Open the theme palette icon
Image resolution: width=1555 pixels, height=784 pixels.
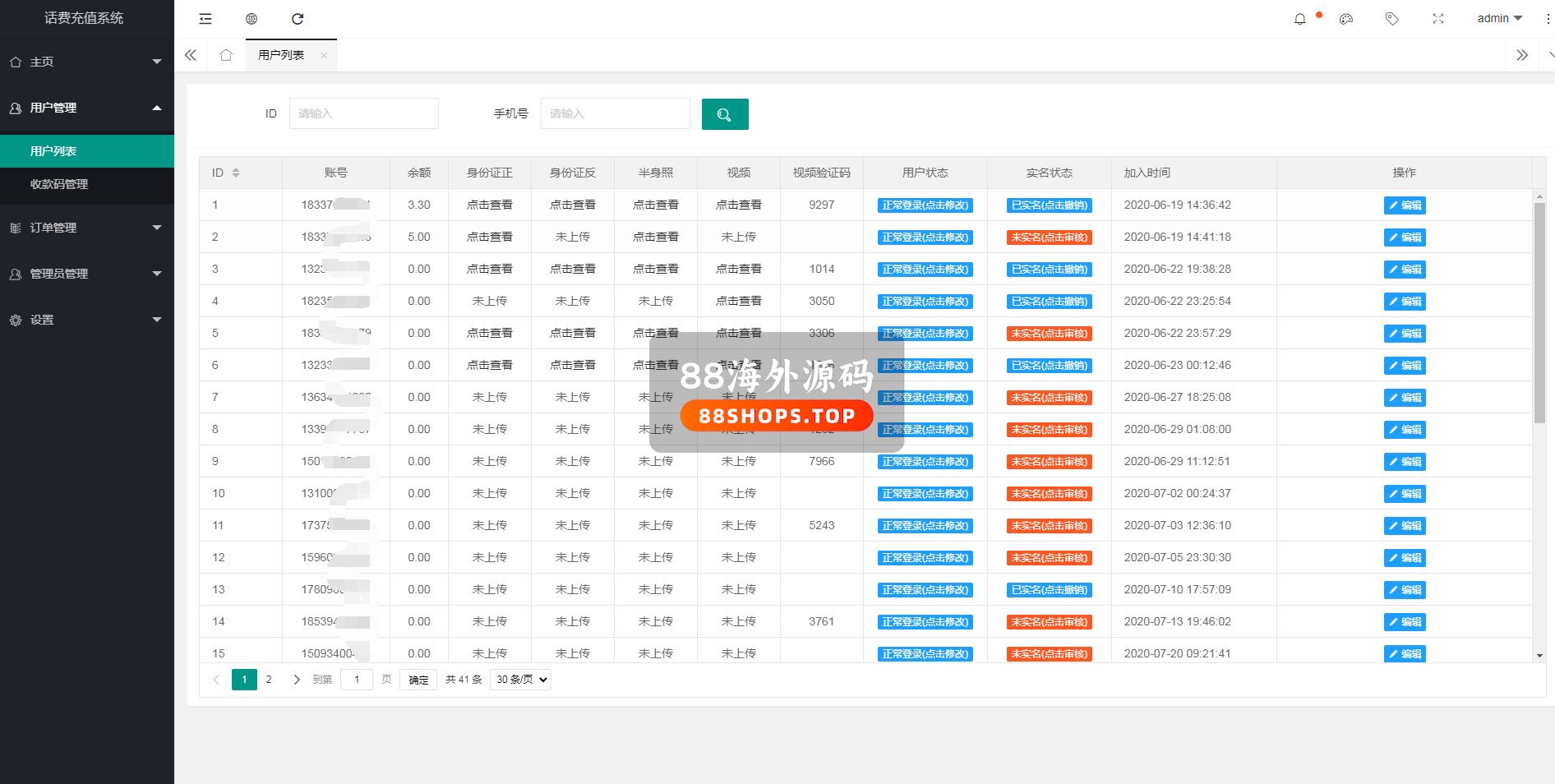[x=1345, y=19]
